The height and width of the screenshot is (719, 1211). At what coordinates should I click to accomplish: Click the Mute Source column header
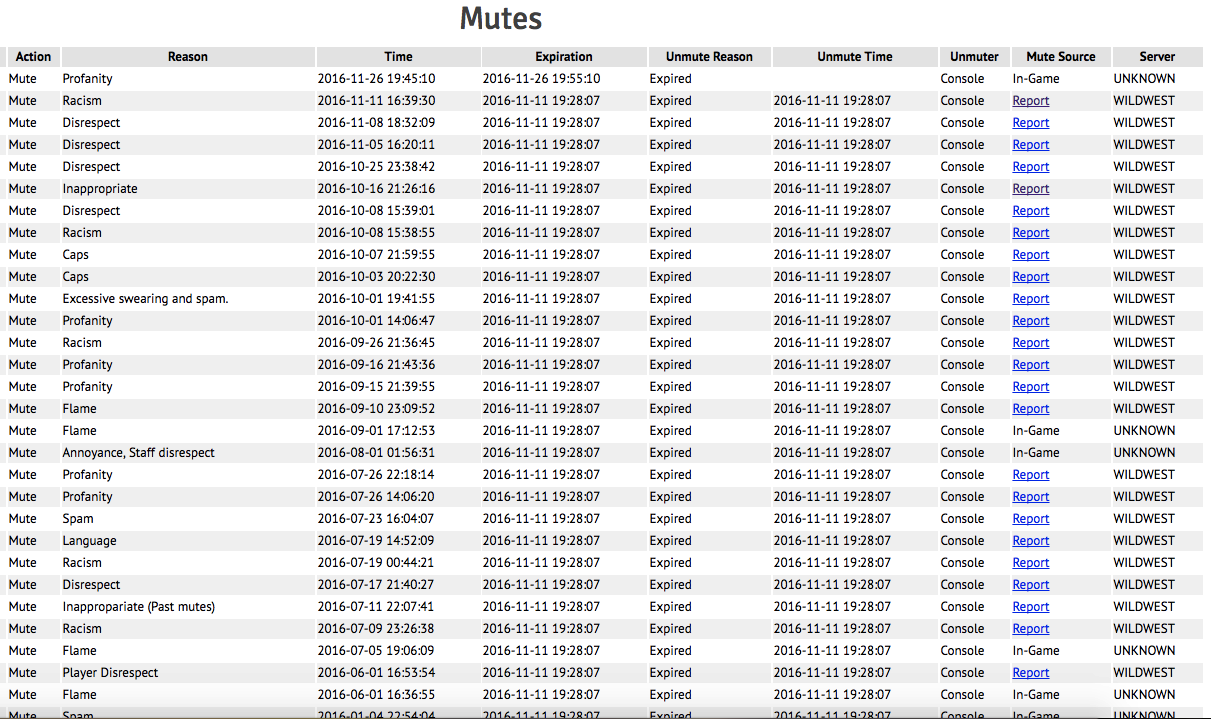pyautogui.click(x=1061, y=57)
